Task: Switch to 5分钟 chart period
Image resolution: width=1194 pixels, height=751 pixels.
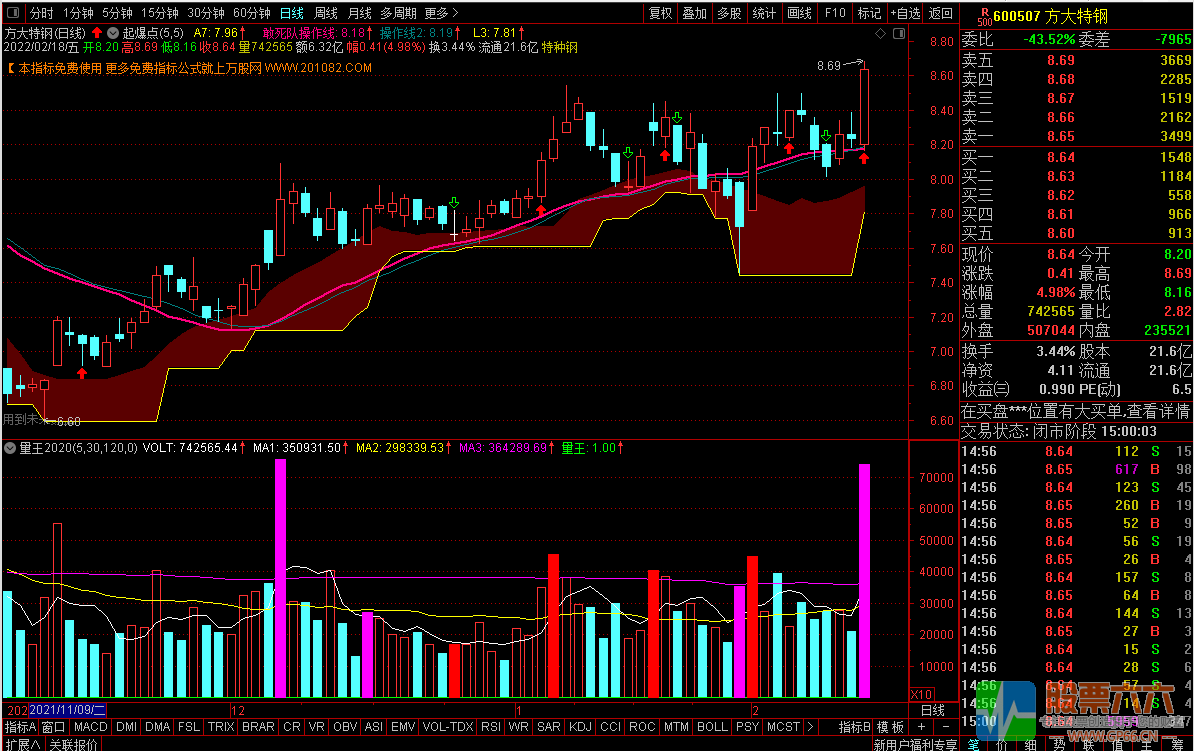Action: pyautogui.click(x=117, y=13)
